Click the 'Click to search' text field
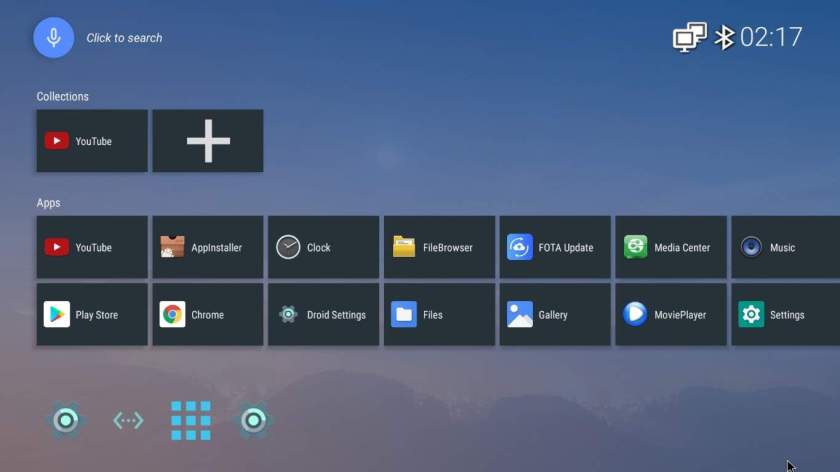840x472 pixels. point(124,38)
